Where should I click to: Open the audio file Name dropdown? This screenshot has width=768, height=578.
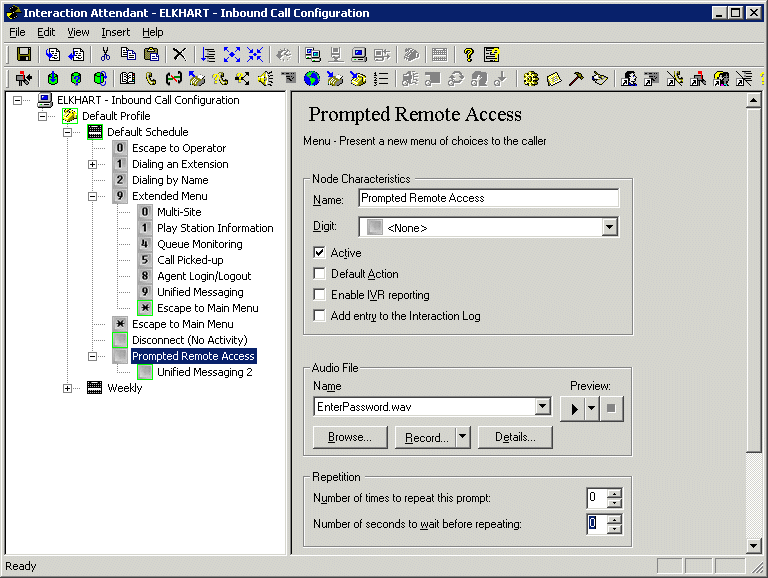pyautogui.click(x=543, y=407)
